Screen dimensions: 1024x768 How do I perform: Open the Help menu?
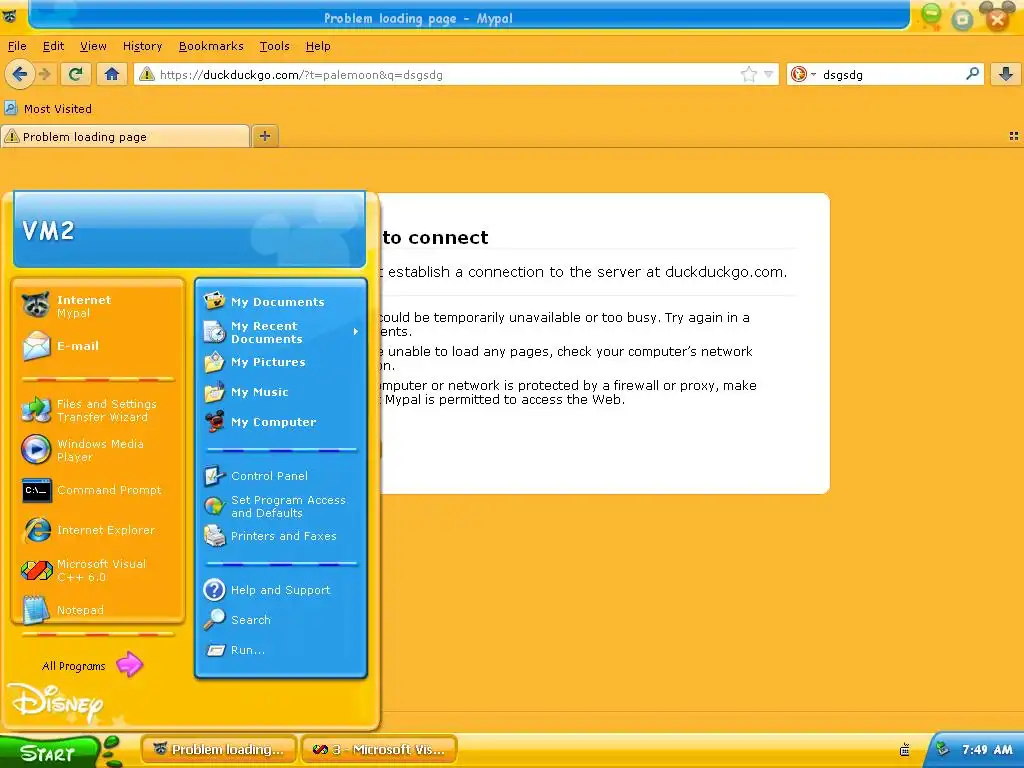pos(318,46)
